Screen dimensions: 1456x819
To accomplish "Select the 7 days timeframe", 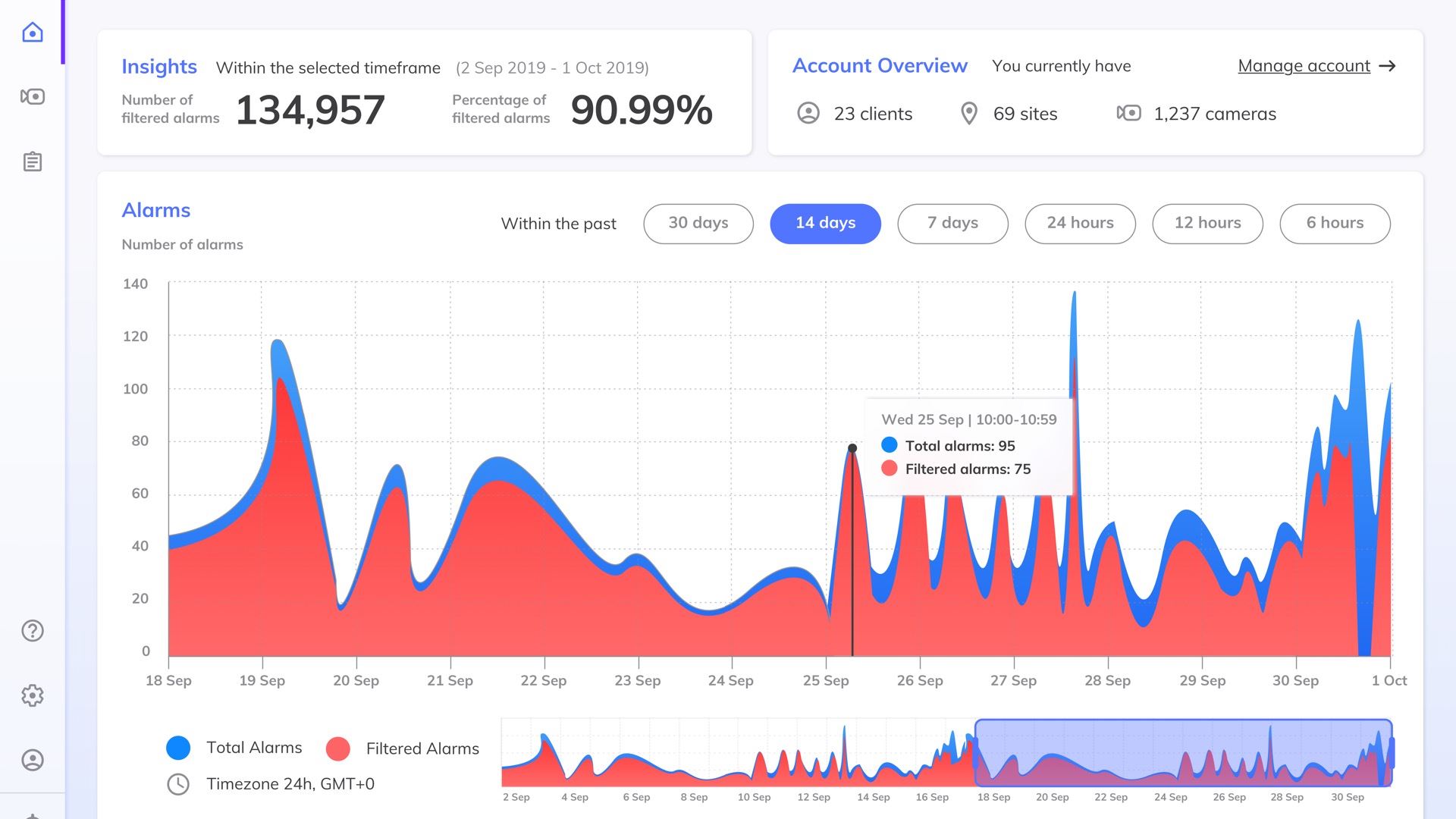I will click(952, 223).
